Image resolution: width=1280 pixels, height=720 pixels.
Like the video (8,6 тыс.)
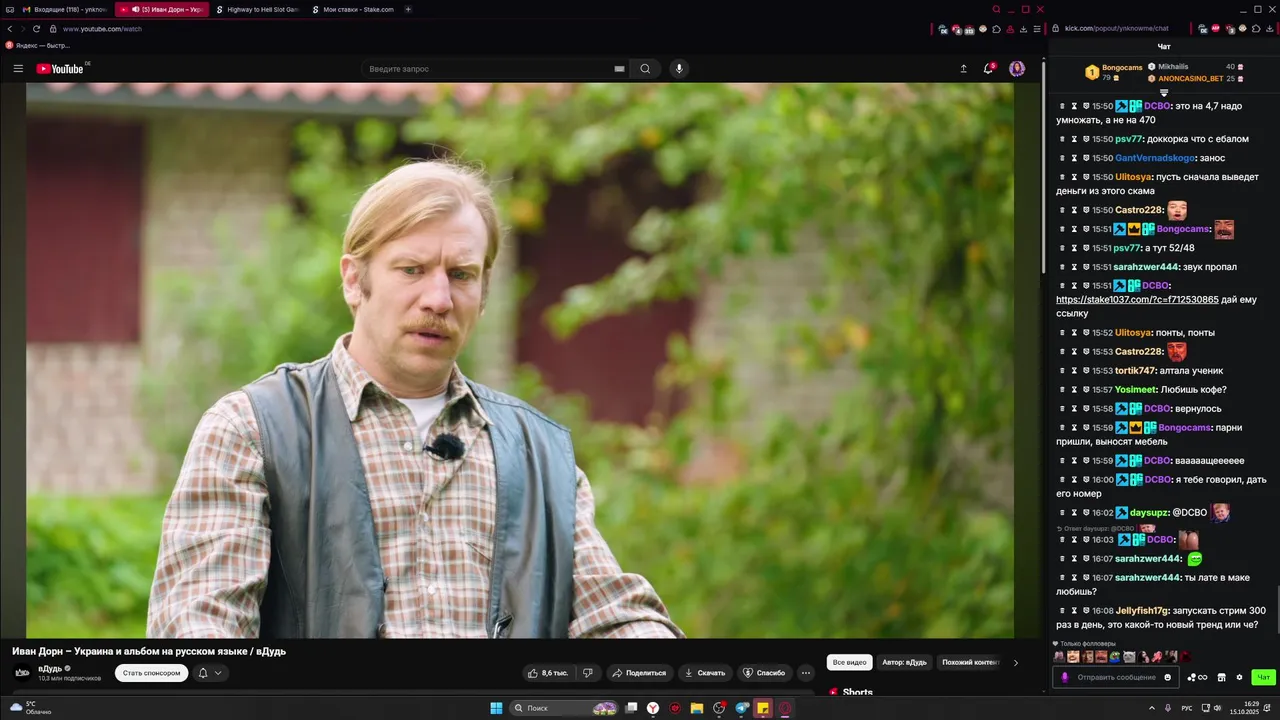click(549, 673)
